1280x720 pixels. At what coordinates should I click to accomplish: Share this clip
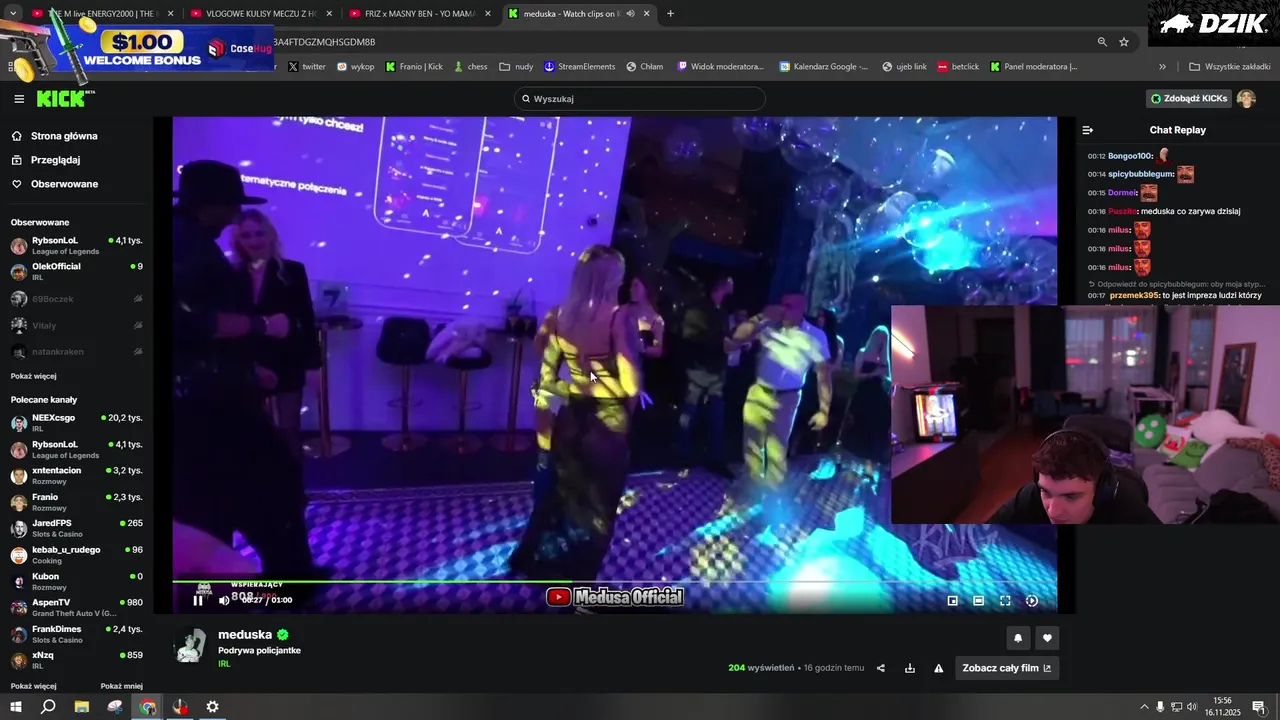point(881,668)
